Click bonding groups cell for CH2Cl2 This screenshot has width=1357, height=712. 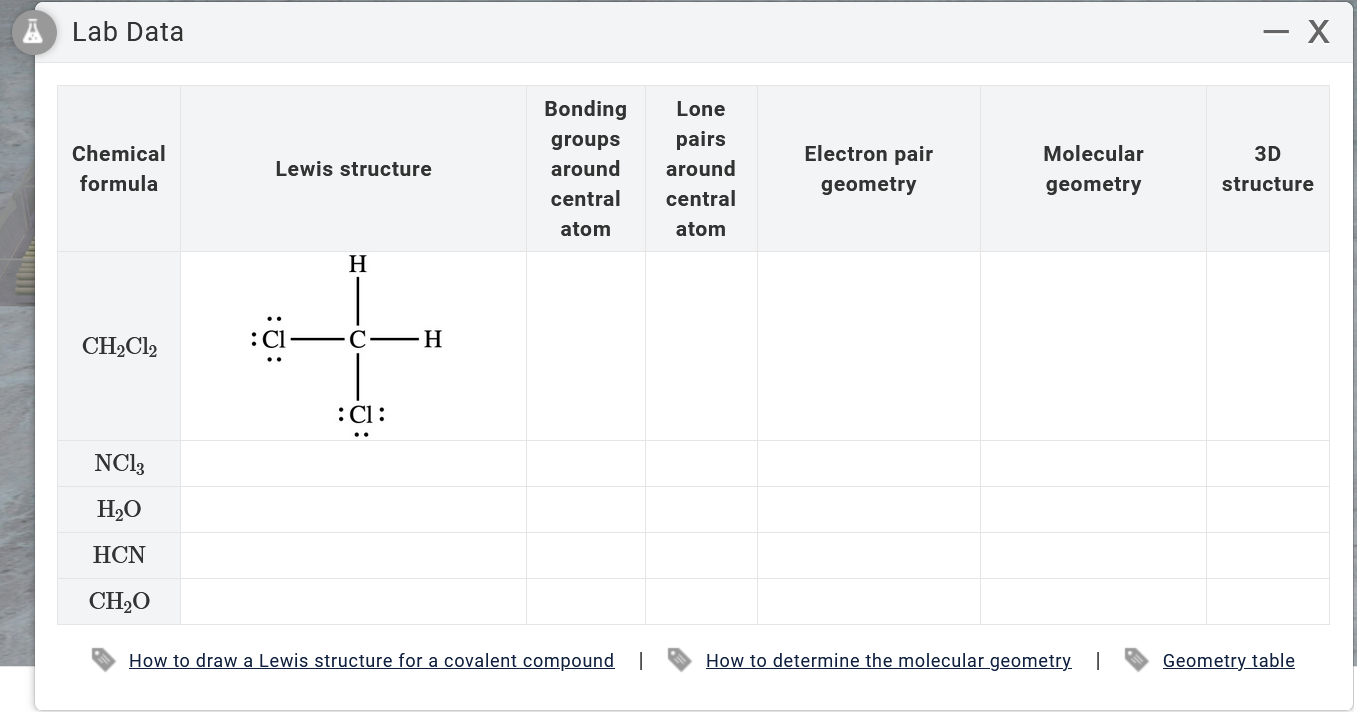[x=585, y=346]
